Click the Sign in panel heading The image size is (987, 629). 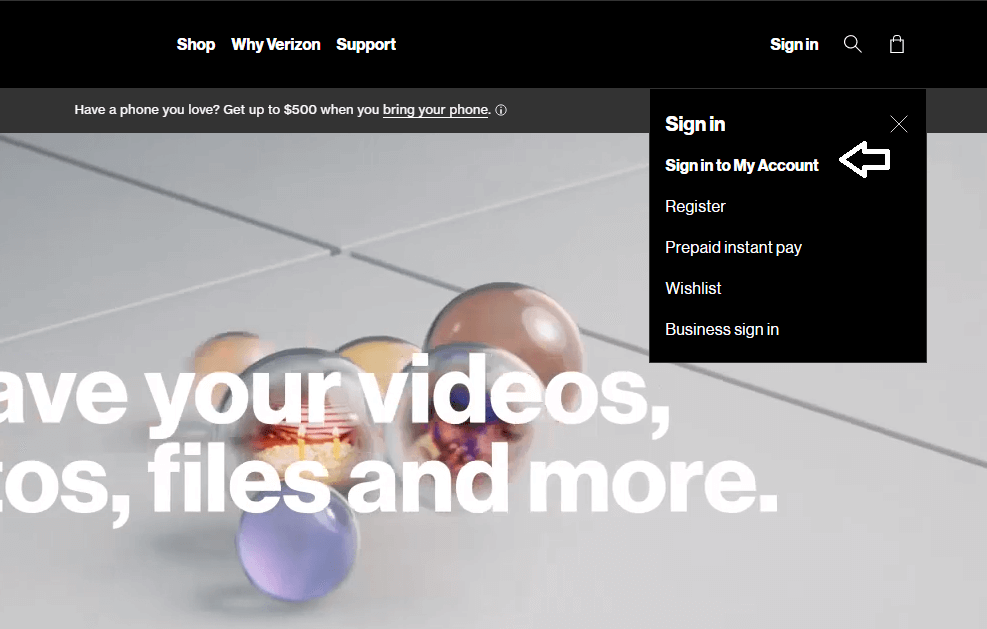[695, 124]
